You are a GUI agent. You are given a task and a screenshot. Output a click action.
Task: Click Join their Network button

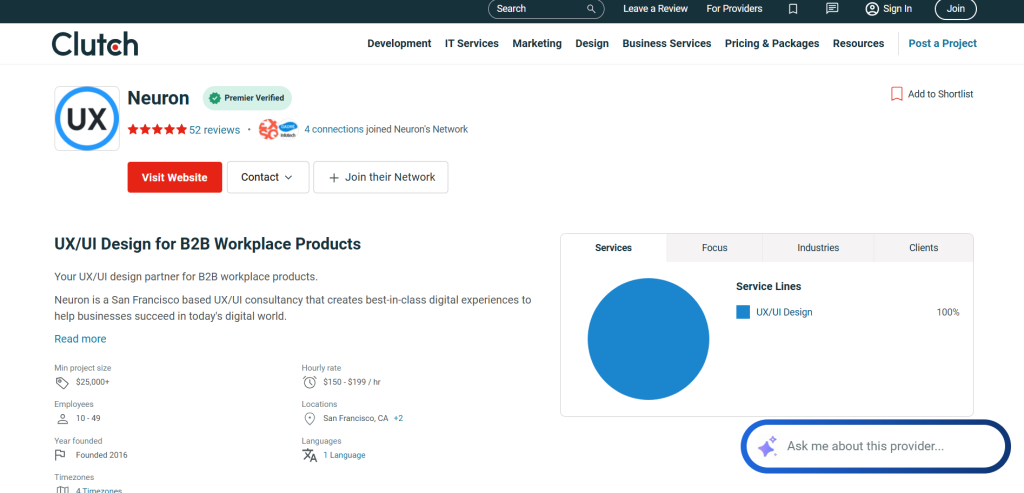[x=381, y=177]
